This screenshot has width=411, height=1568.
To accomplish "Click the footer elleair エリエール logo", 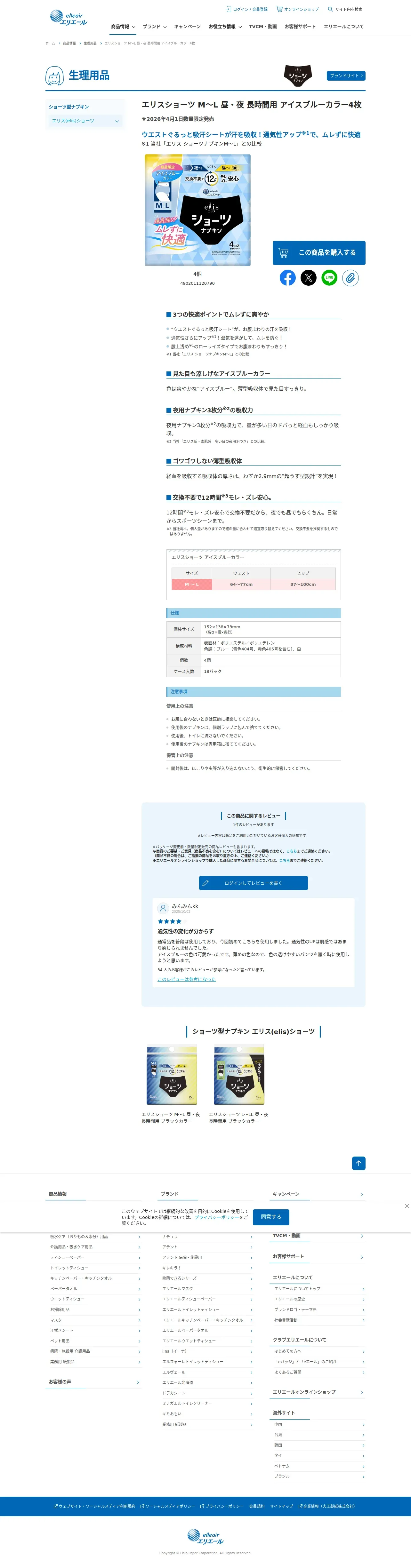I will pos(205,1536).
